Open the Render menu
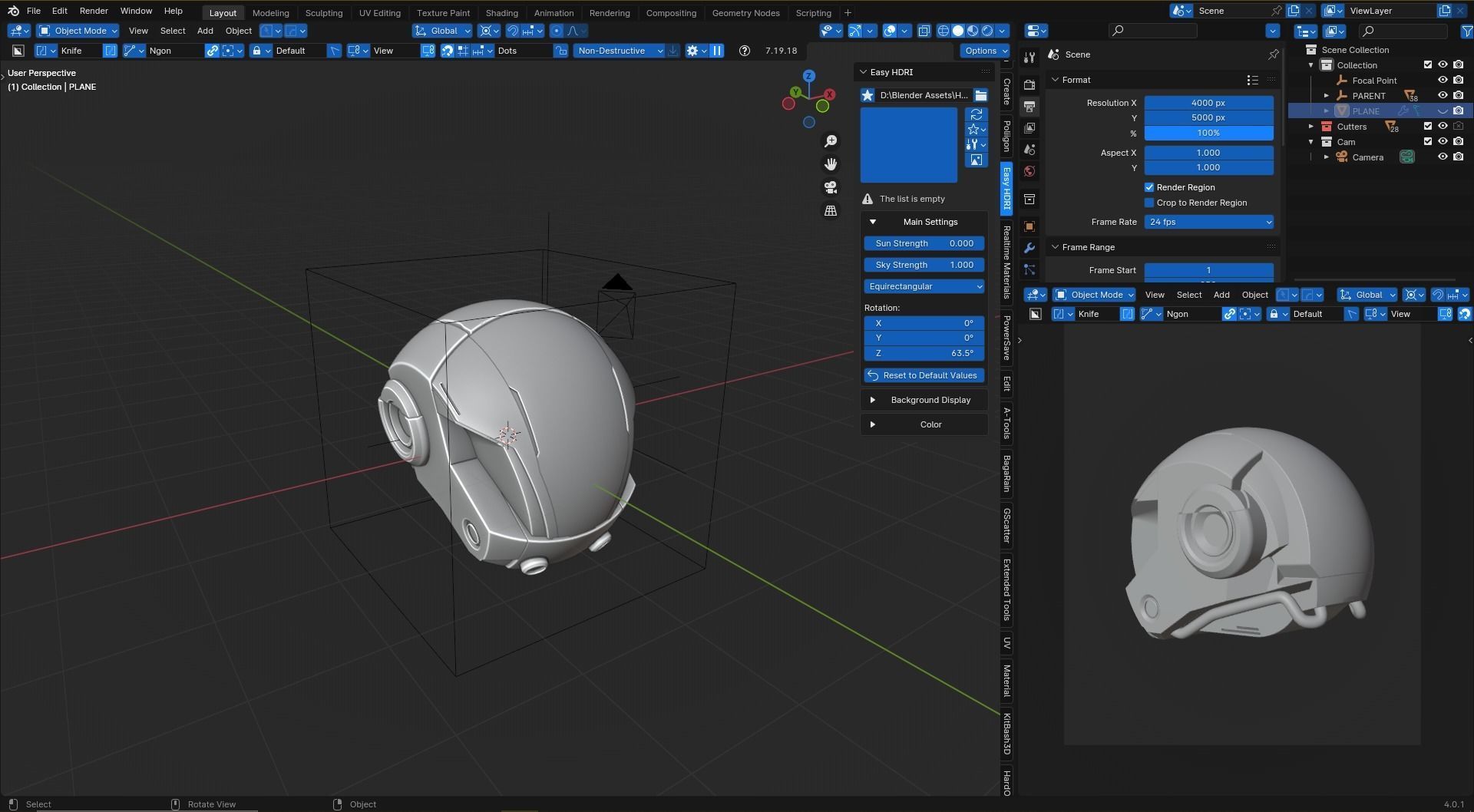The width and height of the screenshot is (1474, 812). [x=94, y=12]
